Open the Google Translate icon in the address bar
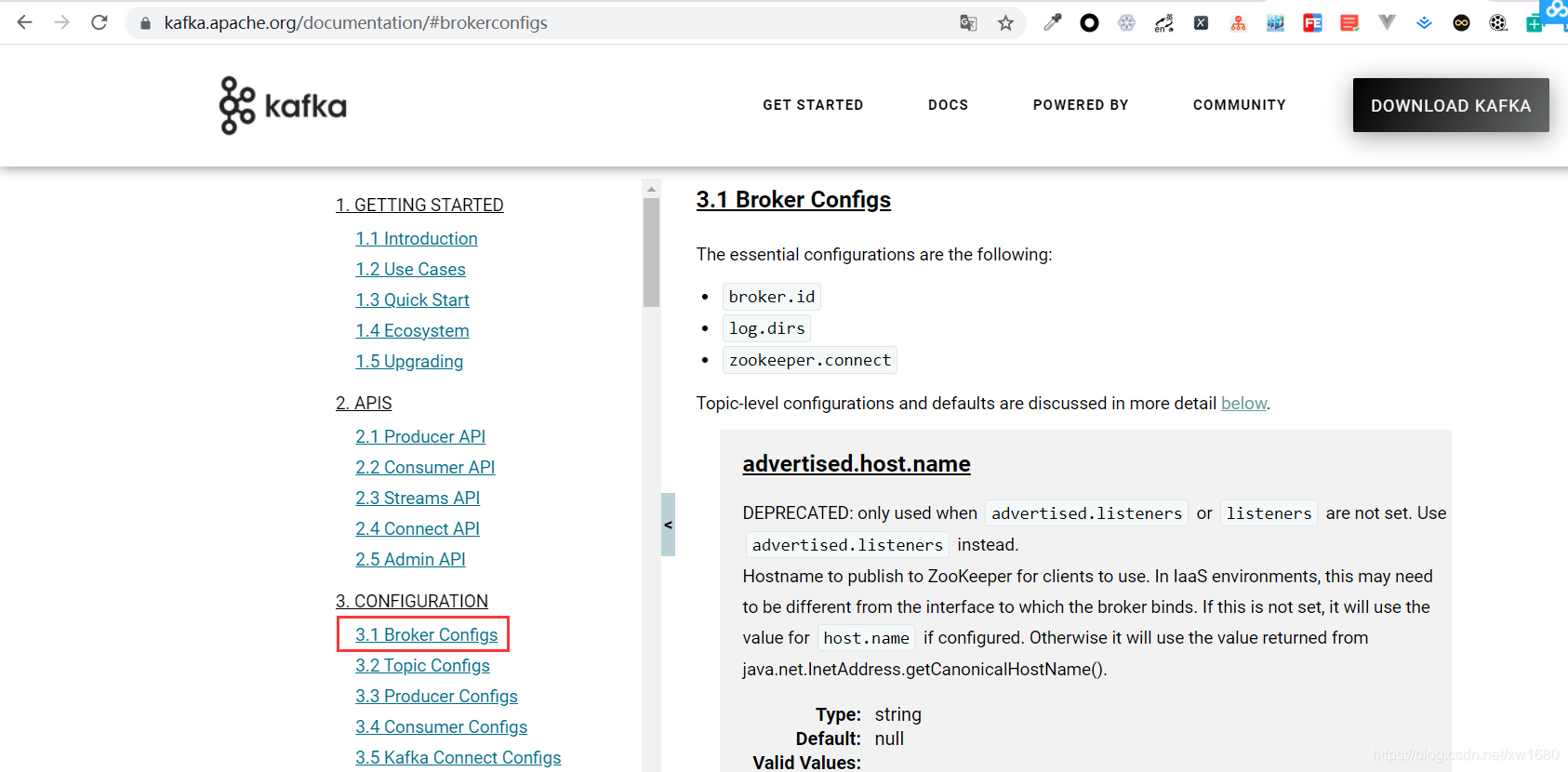 click(968, 23)
